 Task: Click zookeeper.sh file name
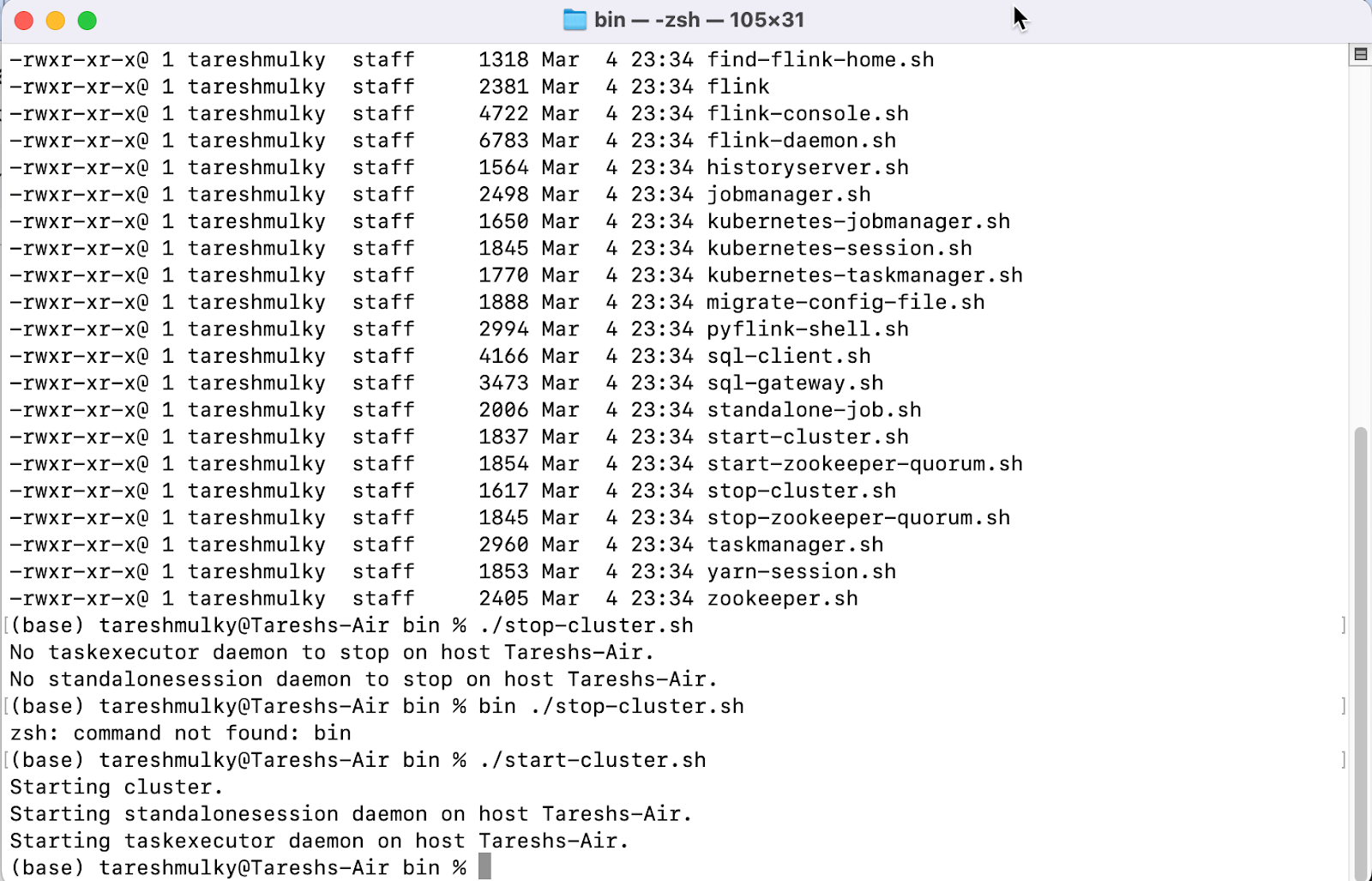pyautogui.click(x=783, y=599)
